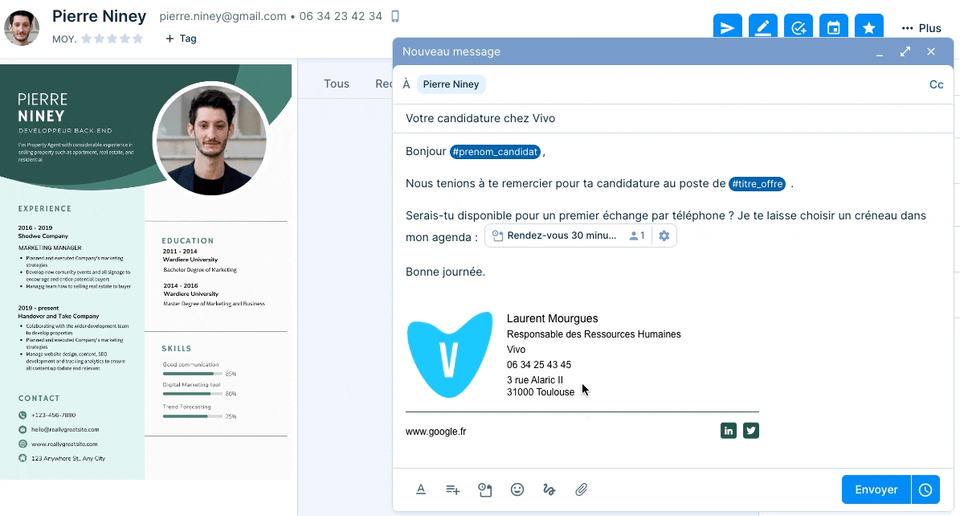
Task: Click Laurent Mourgues in the signature
Action: tap(552, 318)
